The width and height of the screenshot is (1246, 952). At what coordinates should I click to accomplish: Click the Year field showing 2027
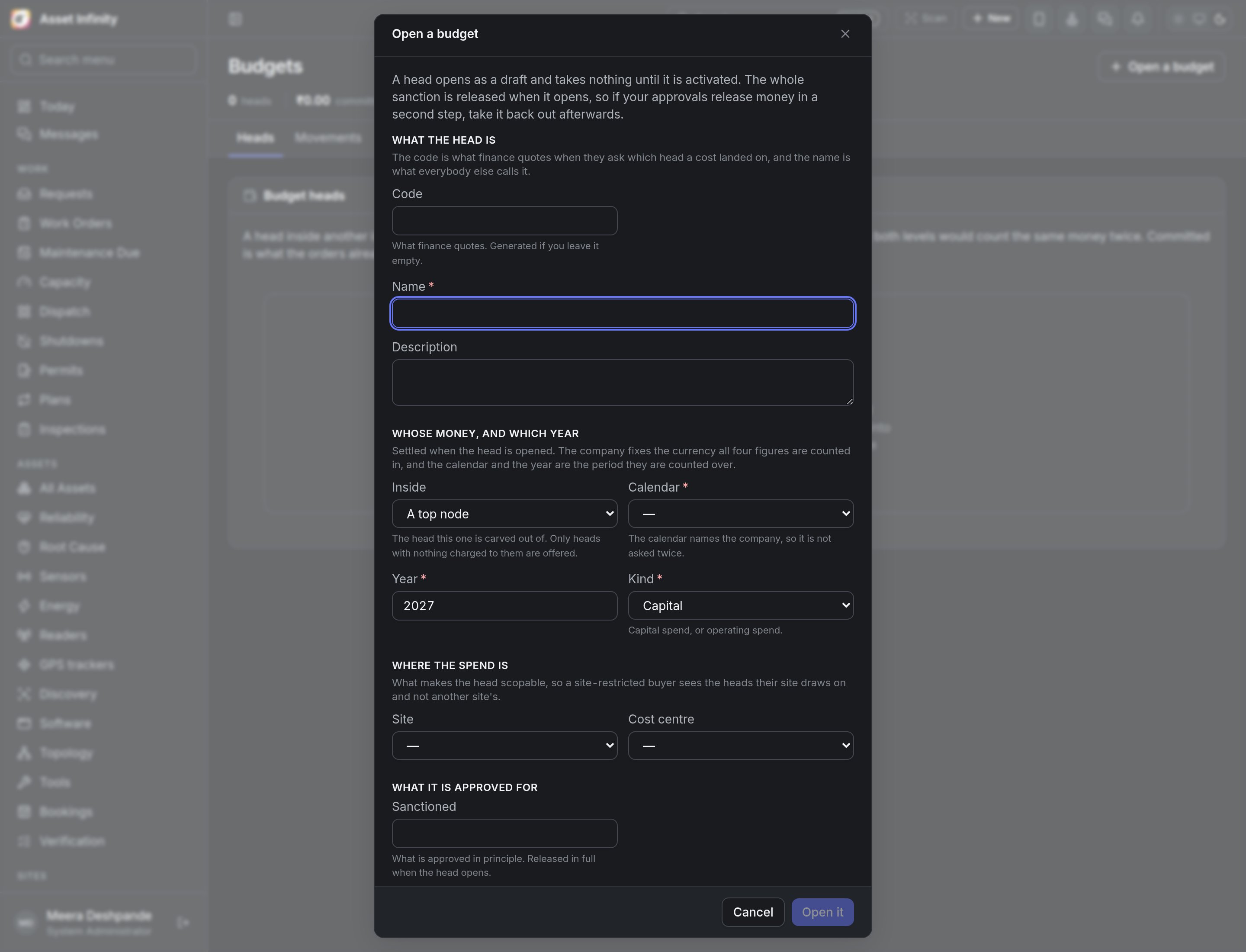pyautogui.click(x=504, y=606)
